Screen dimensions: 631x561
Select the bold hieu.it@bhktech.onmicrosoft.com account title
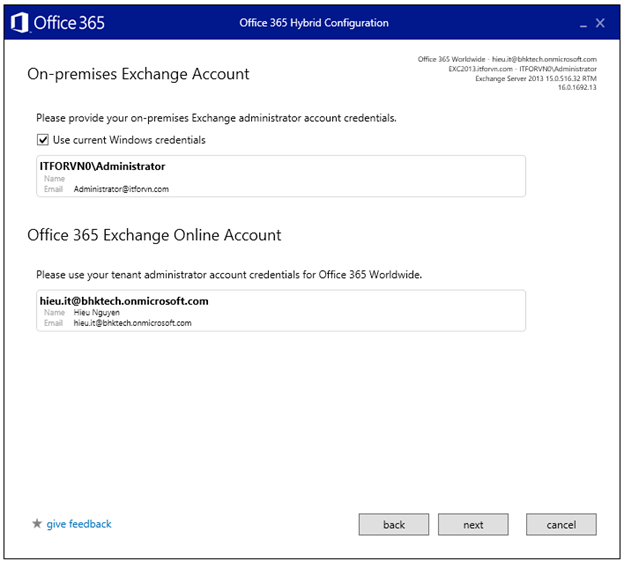pos(124,300)
